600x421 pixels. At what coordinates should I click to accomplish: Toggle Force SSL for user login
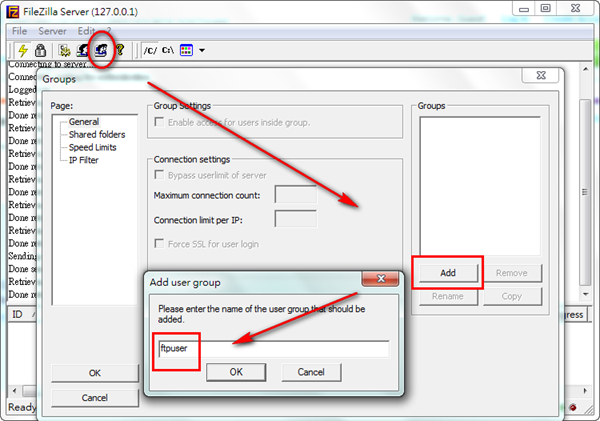(159, 243)
